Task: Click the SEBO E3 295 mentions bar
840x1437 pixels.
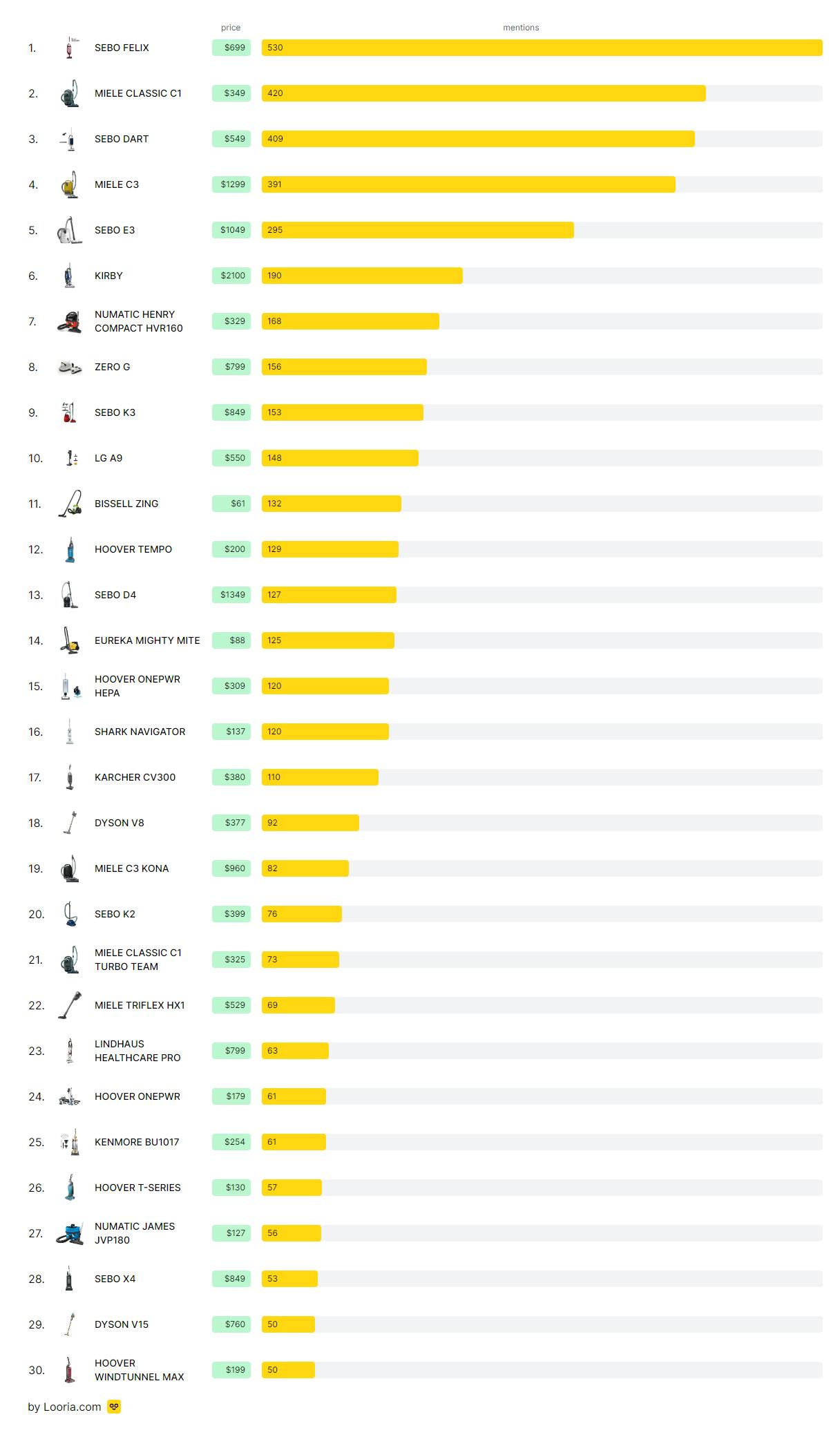Action: point(417,230)
